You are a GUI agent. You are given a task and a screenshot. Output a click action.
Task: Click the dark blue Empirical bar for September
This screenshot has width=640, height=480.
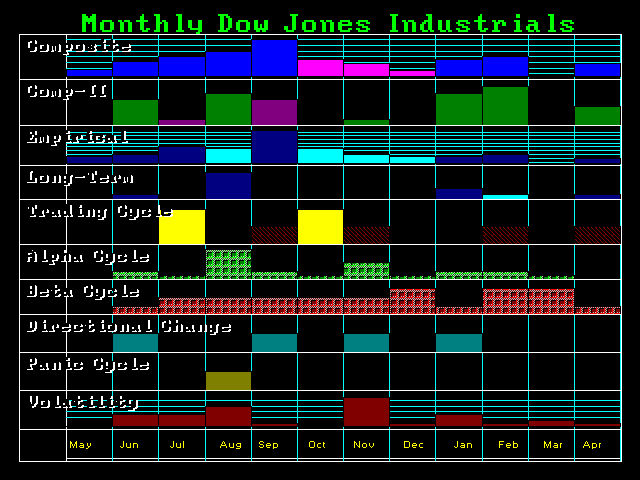click(274, 147)
